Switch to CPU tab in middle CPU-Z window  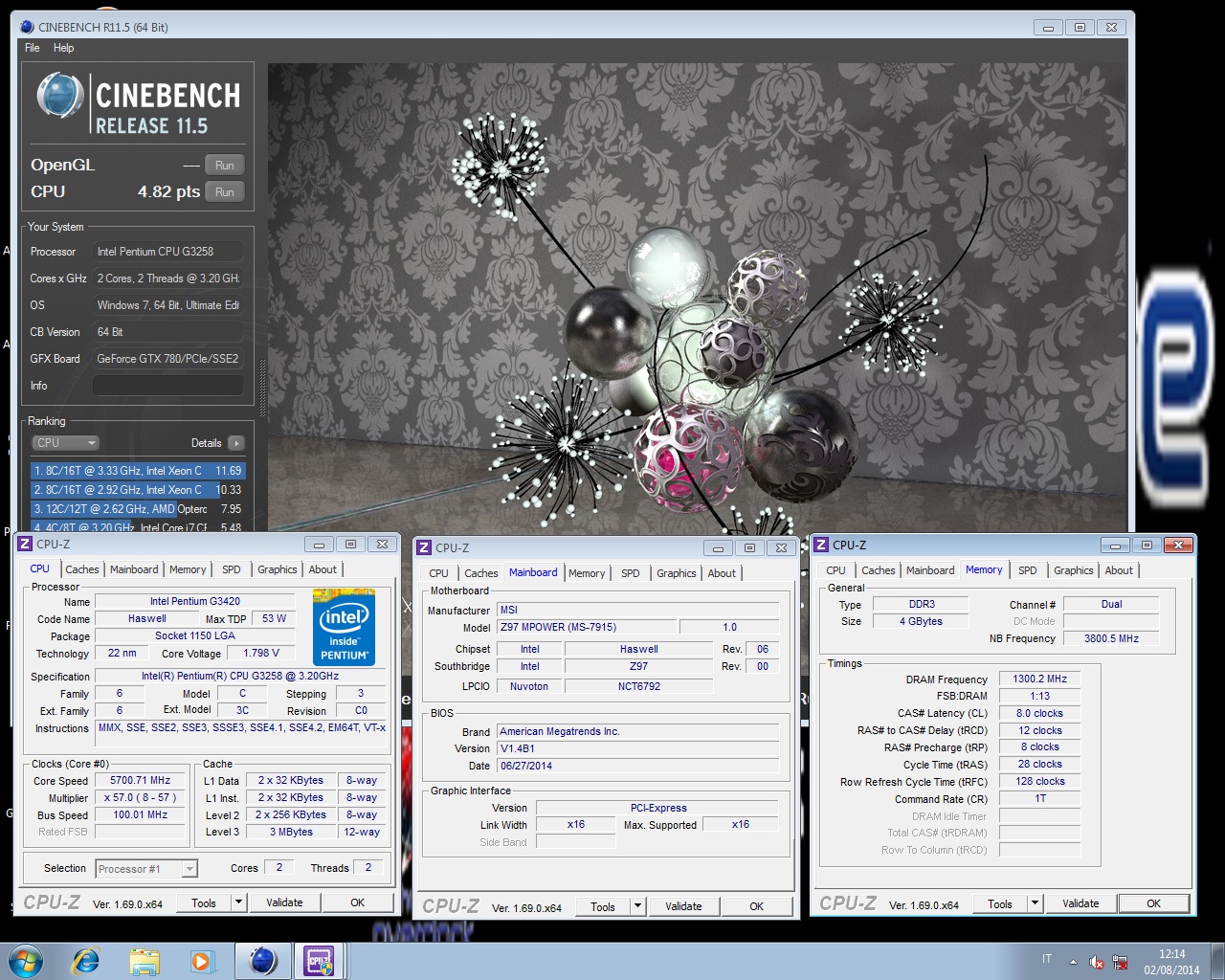click(x=438, y=573)
